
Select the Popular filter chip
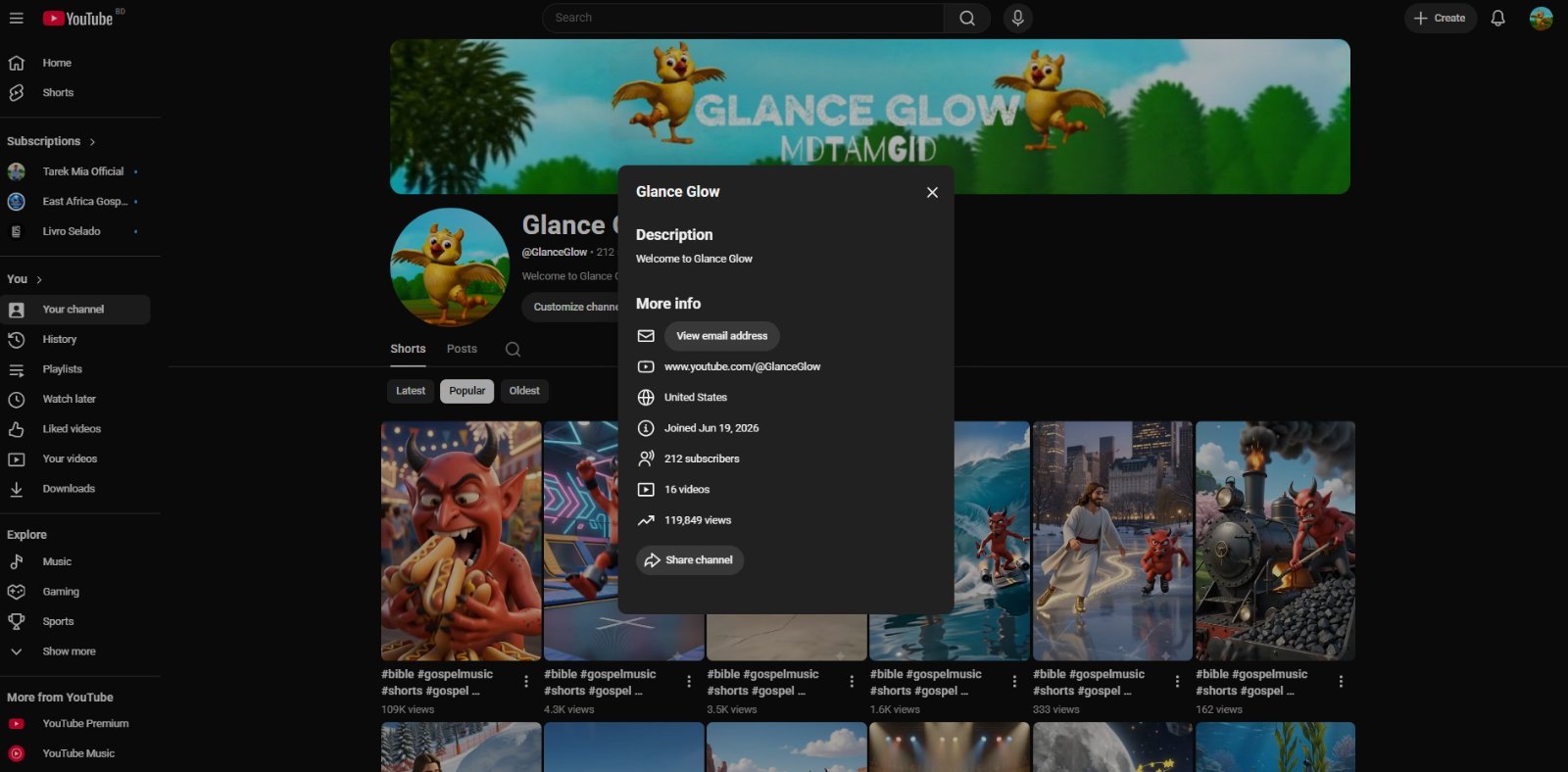pos(466,391)
